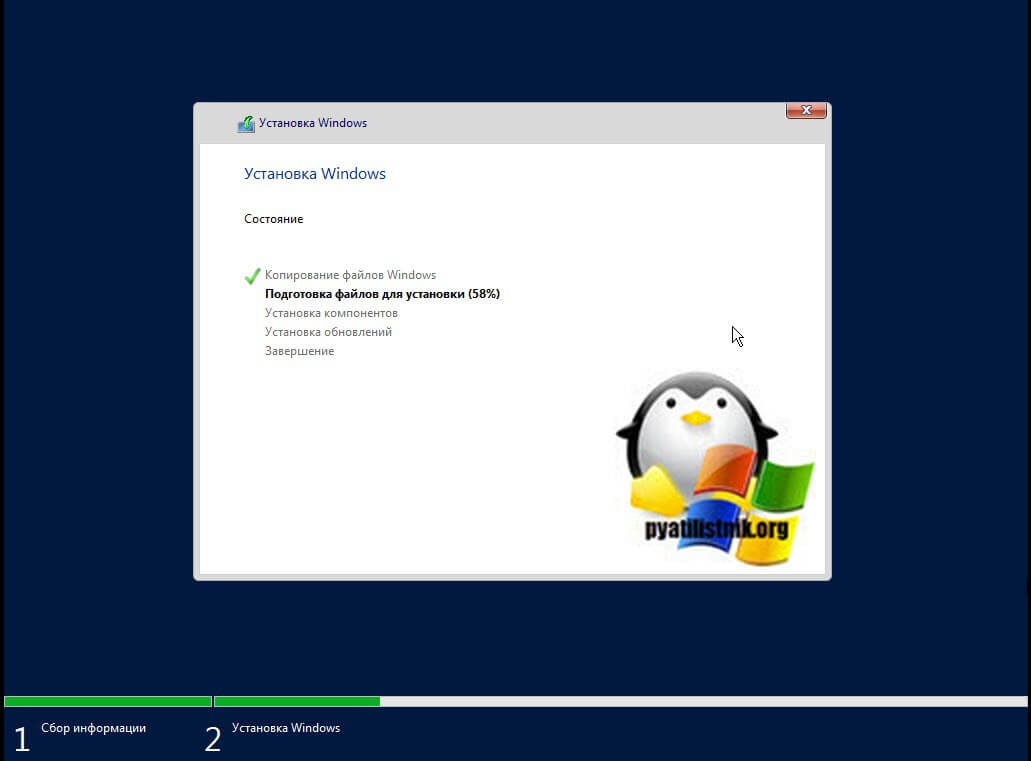Click the Состояние label
Image resolution: width=1031 pixels, height=761 pixels.
tap(273, 219)
